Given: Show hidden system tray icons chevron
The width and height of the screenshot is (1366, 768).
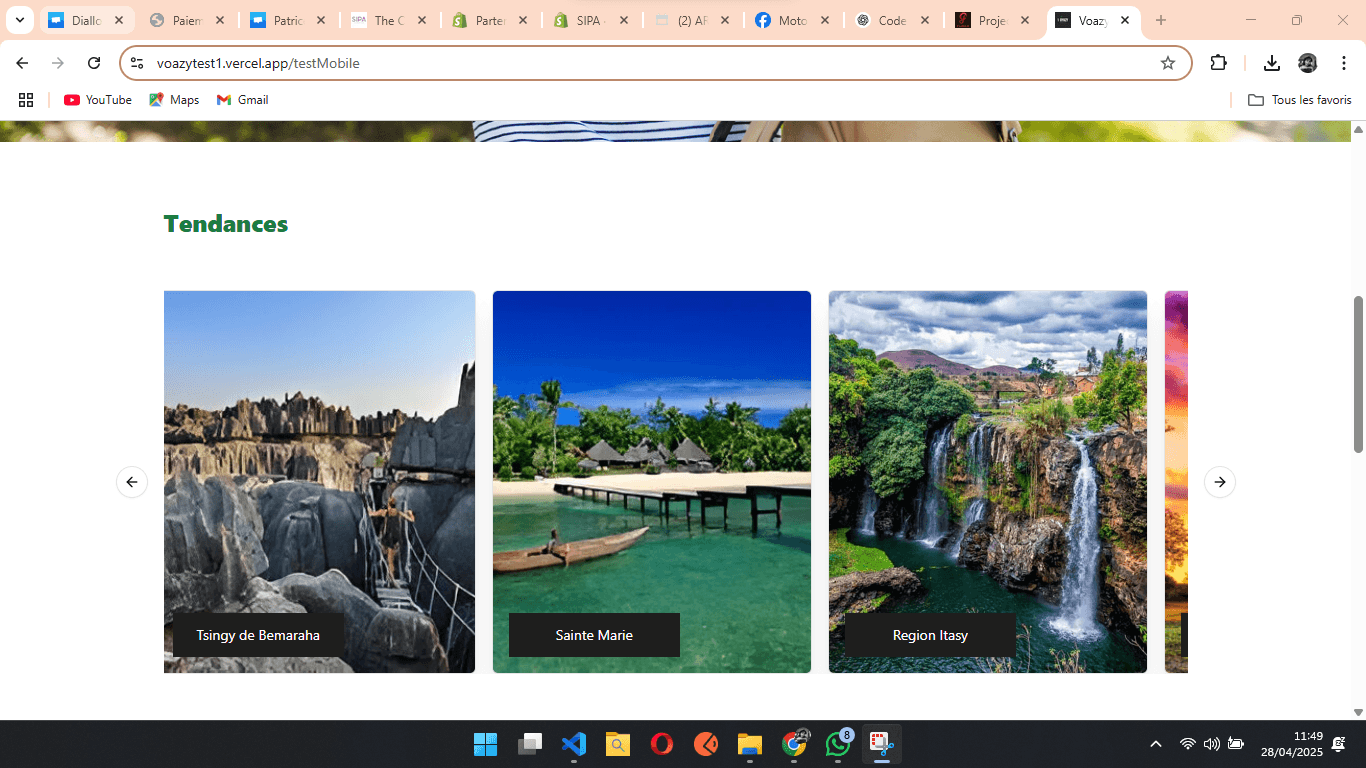Looking at the screenshot, I should [x=1156, y=744].
